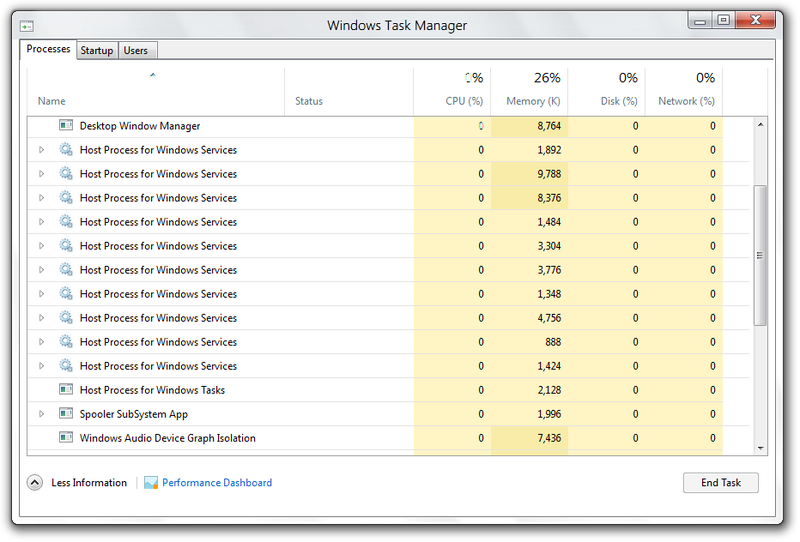Viewport: 800px width, 542px height.
Task: Click gear icon of the 1,892 K host process
Action: pyautogui.click(x=66, y=150)
